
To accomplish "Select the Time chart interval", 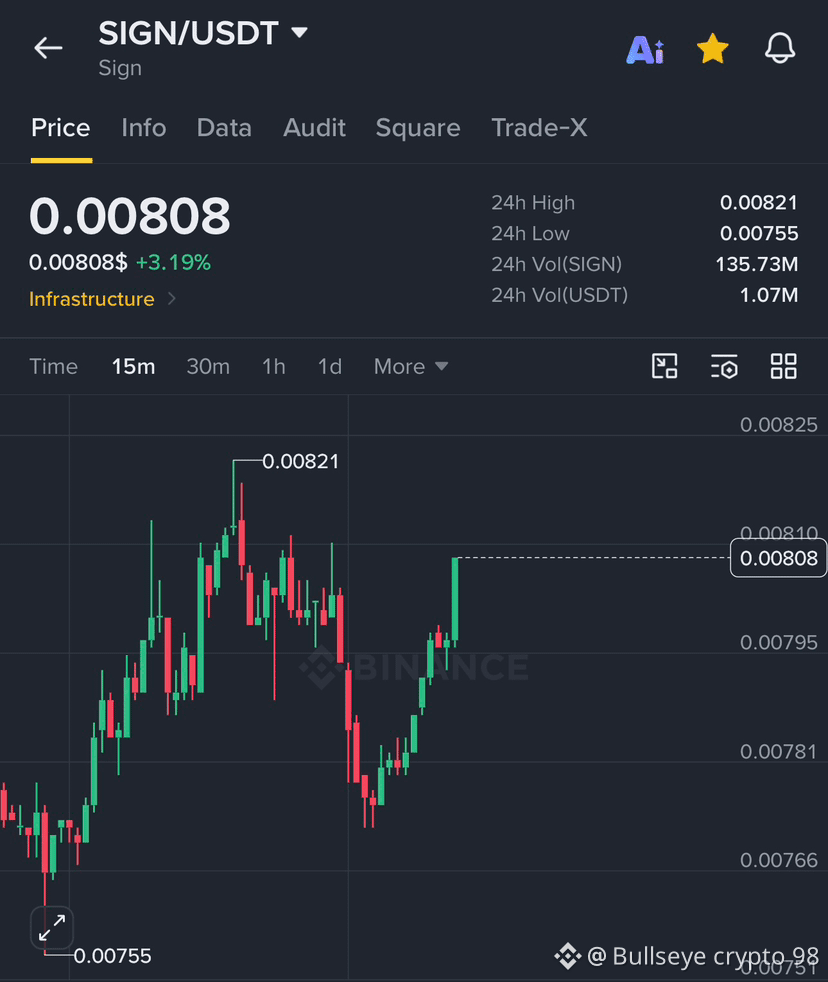I will 53,366.
